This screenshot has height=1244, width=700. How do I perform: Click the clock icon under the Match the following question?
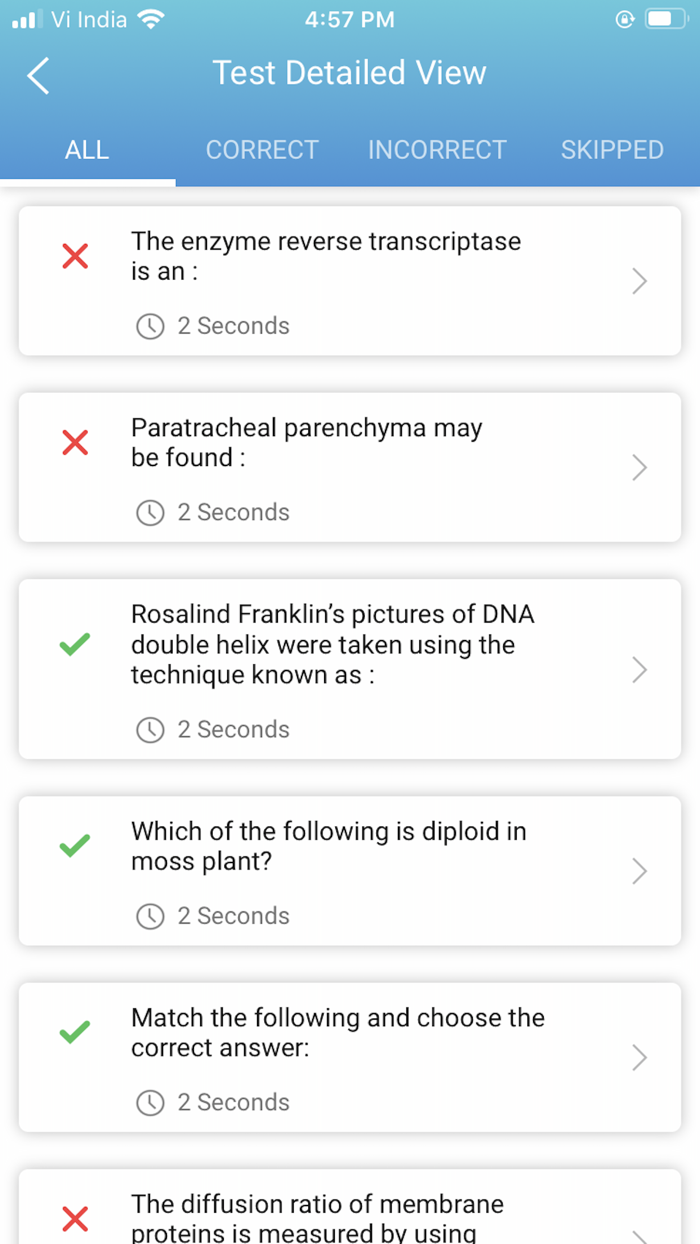(x=150, y=1102)
